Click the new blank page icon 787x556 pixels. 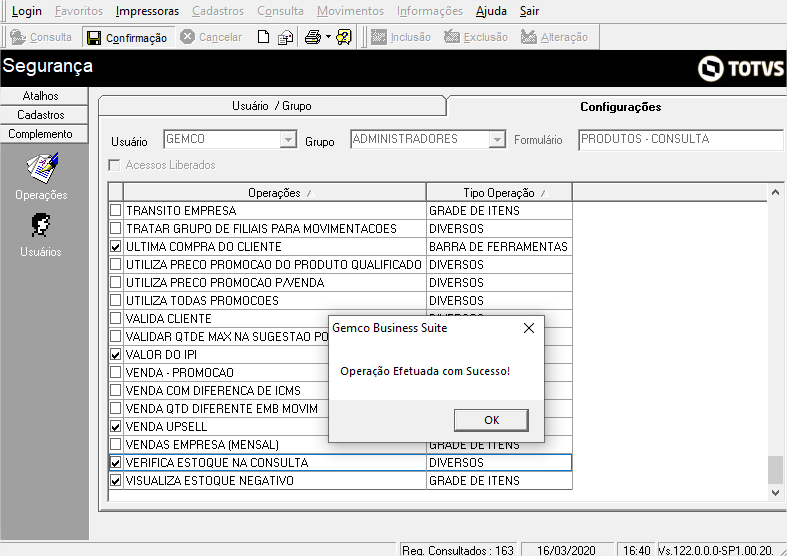tap(263, 37)
